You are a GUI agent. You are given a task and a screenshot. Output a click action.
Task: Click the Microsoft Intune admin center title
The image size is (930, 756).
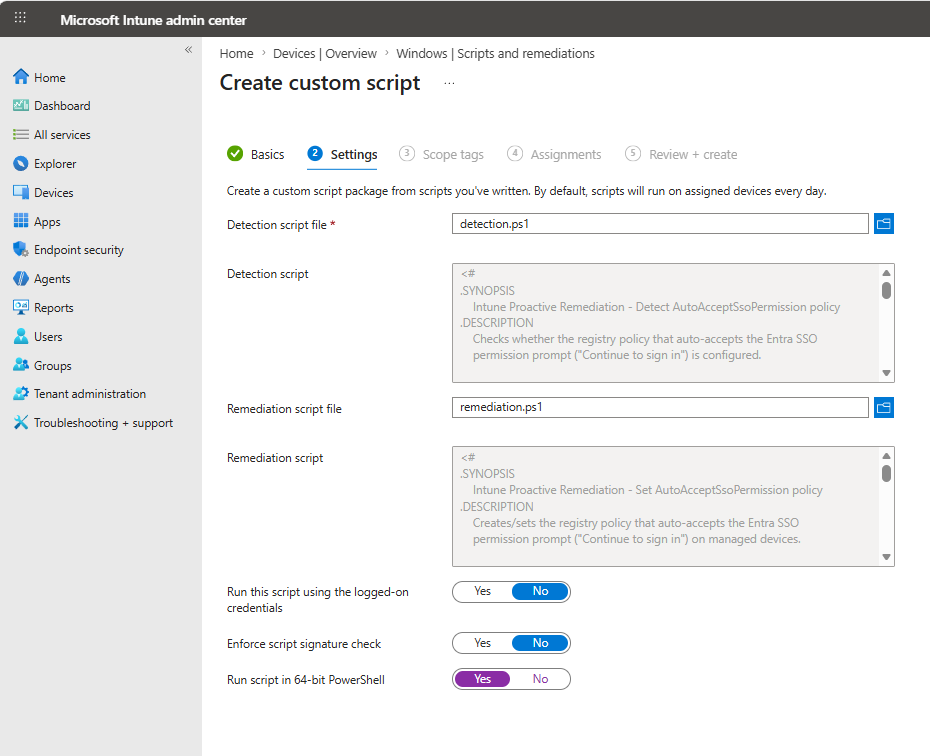pos(153,20)
